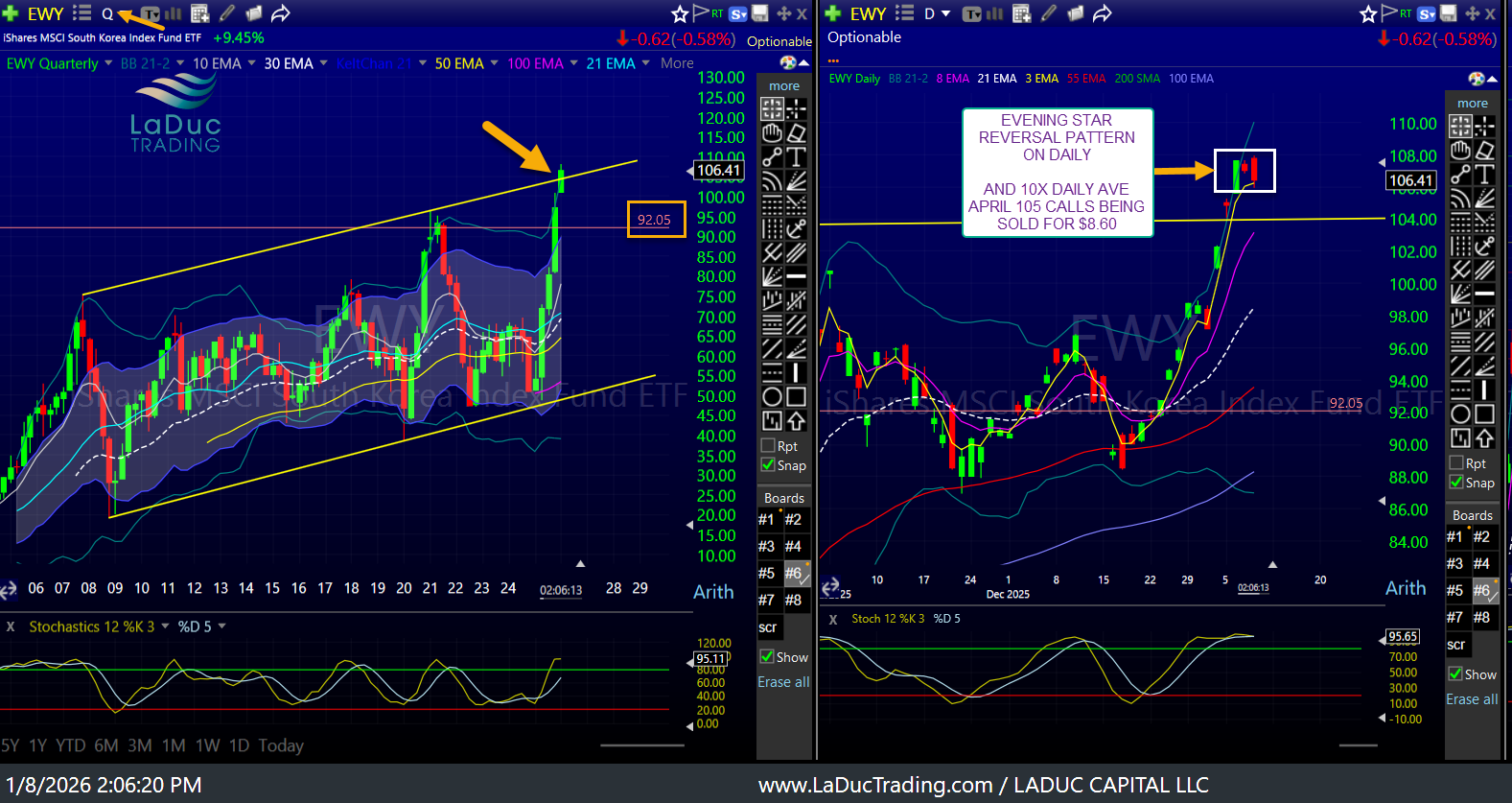Open the KeltChan 21 dropdown arrow
The height and width of the screenshot is (803, 1512).
pyautogui.click(x=422, y=63)
